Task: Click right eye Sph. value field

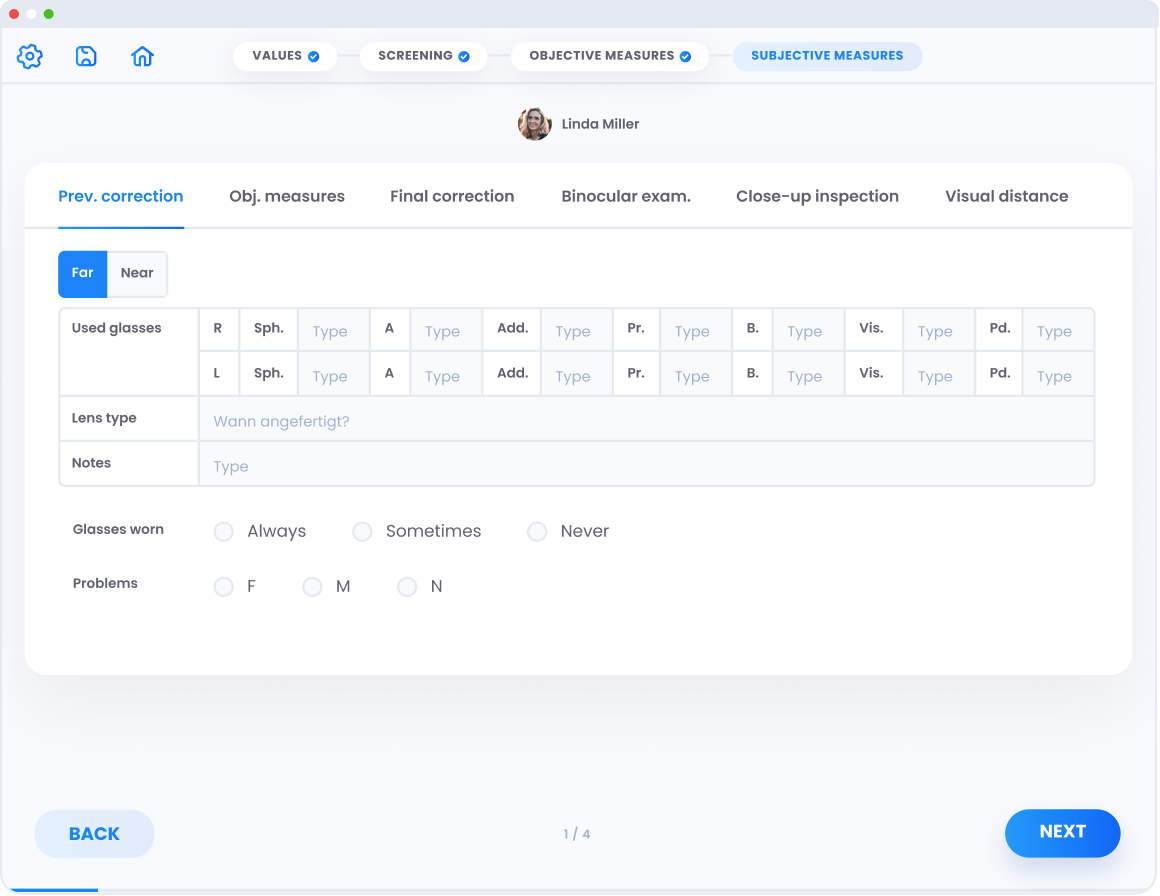Action: coord(333,331)
